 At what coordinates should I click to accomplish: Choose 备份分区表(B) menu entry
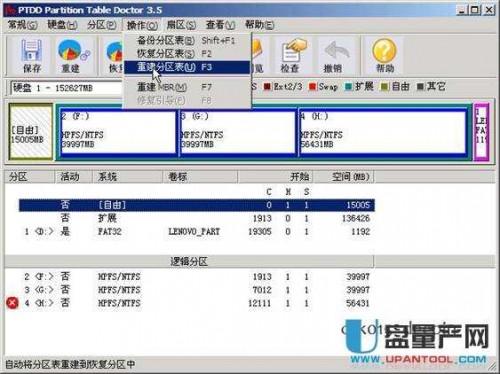187,40
